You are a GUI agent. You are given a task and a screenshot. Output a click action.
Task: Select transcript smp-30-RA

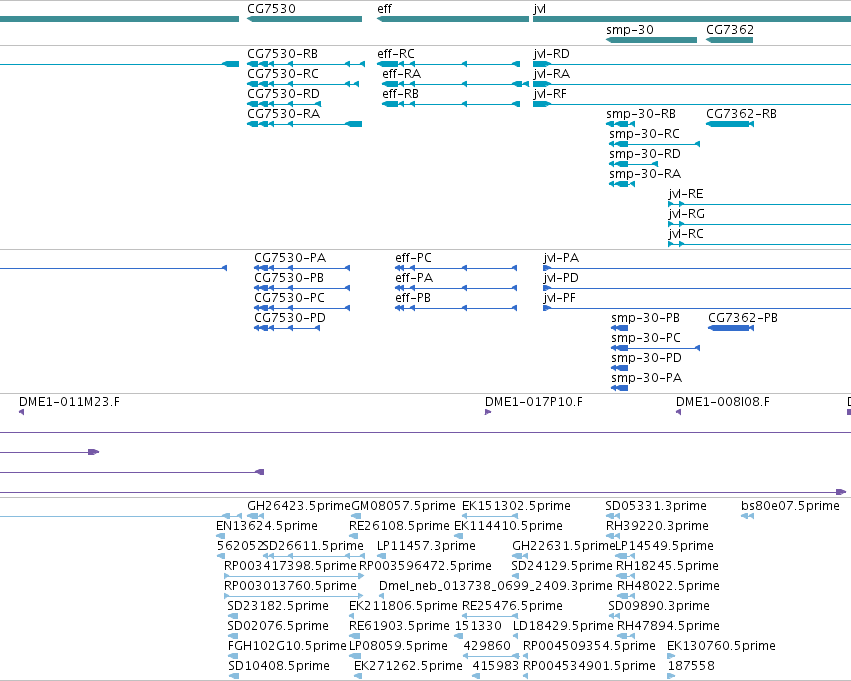point(622,184)
